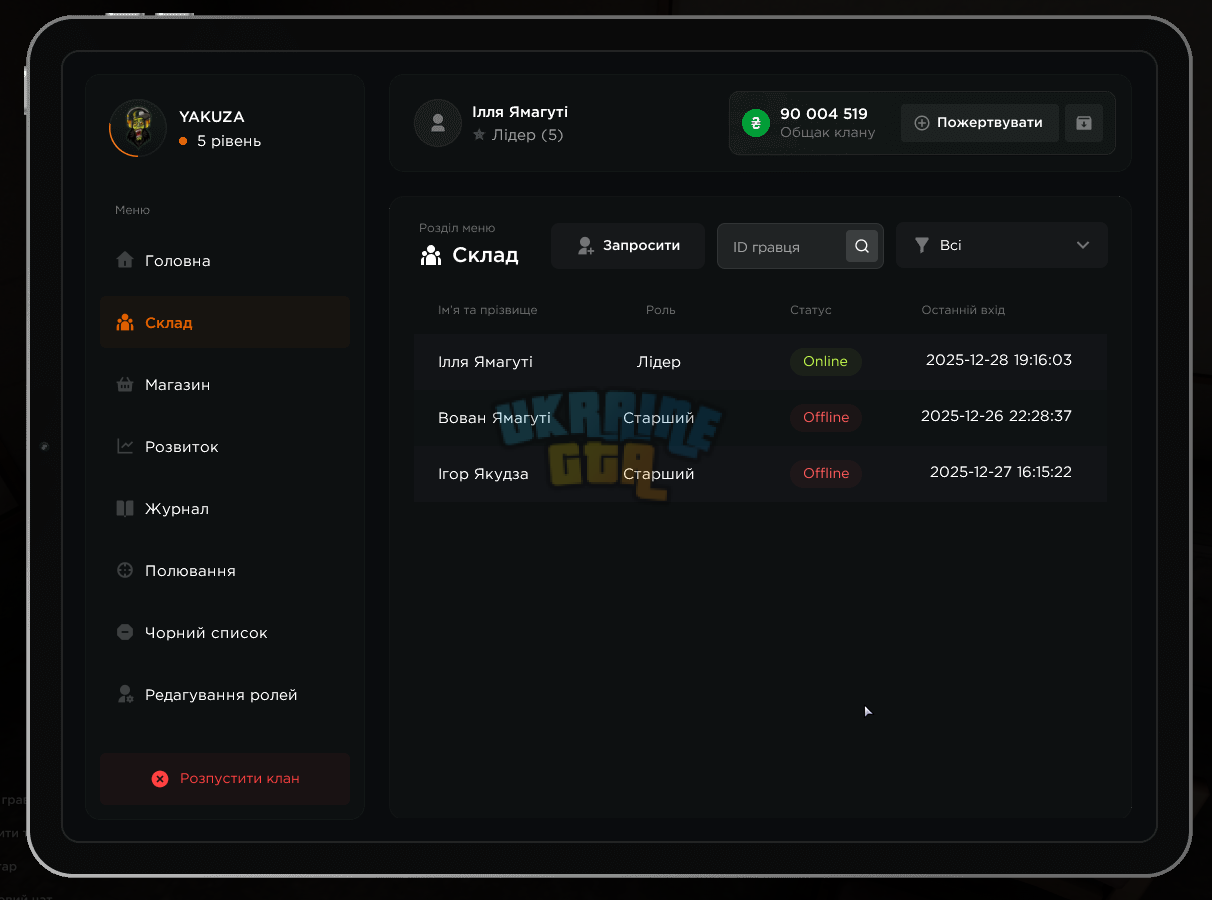
Task: Open the Магазин menu item
Action: coord(225,384)
